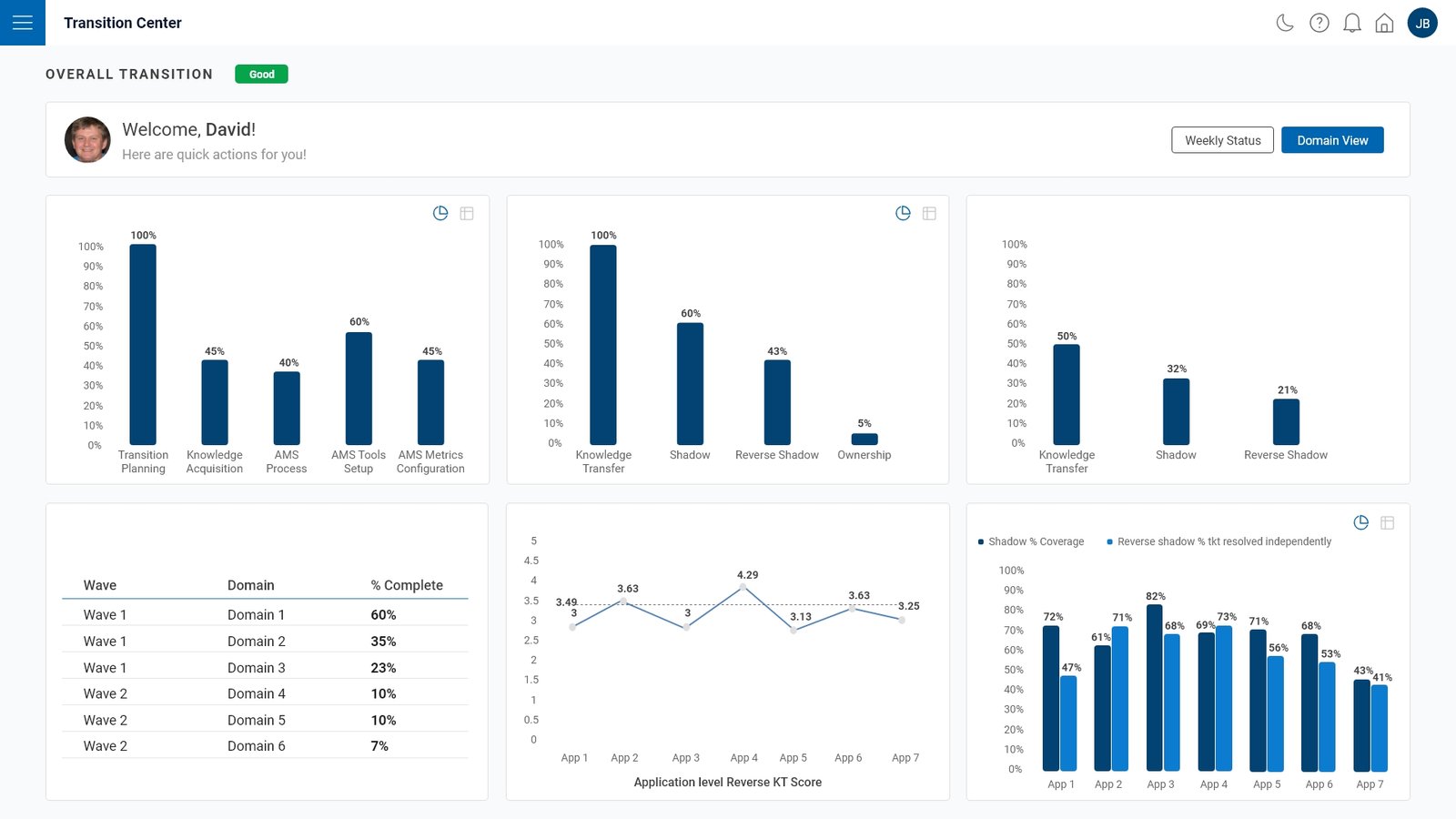Switch first chart panel to chart view
This screenshot has height=819, width=1456.
tap(440, 213)
